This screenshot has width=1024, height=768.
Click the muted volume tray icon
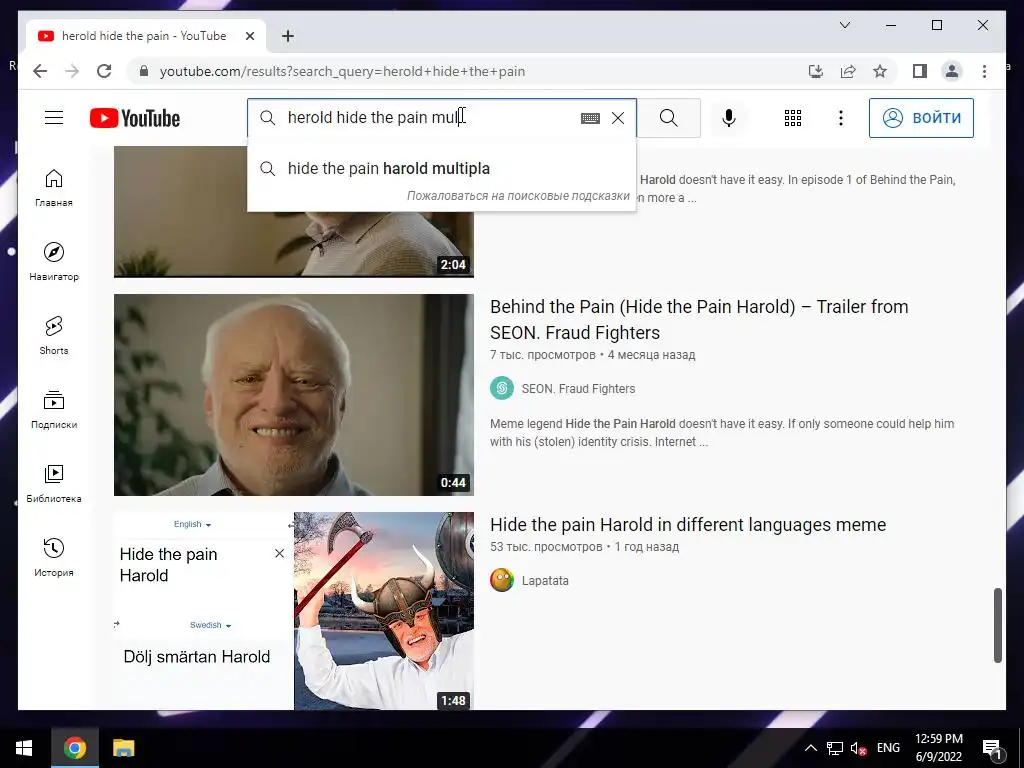(859, 748)
